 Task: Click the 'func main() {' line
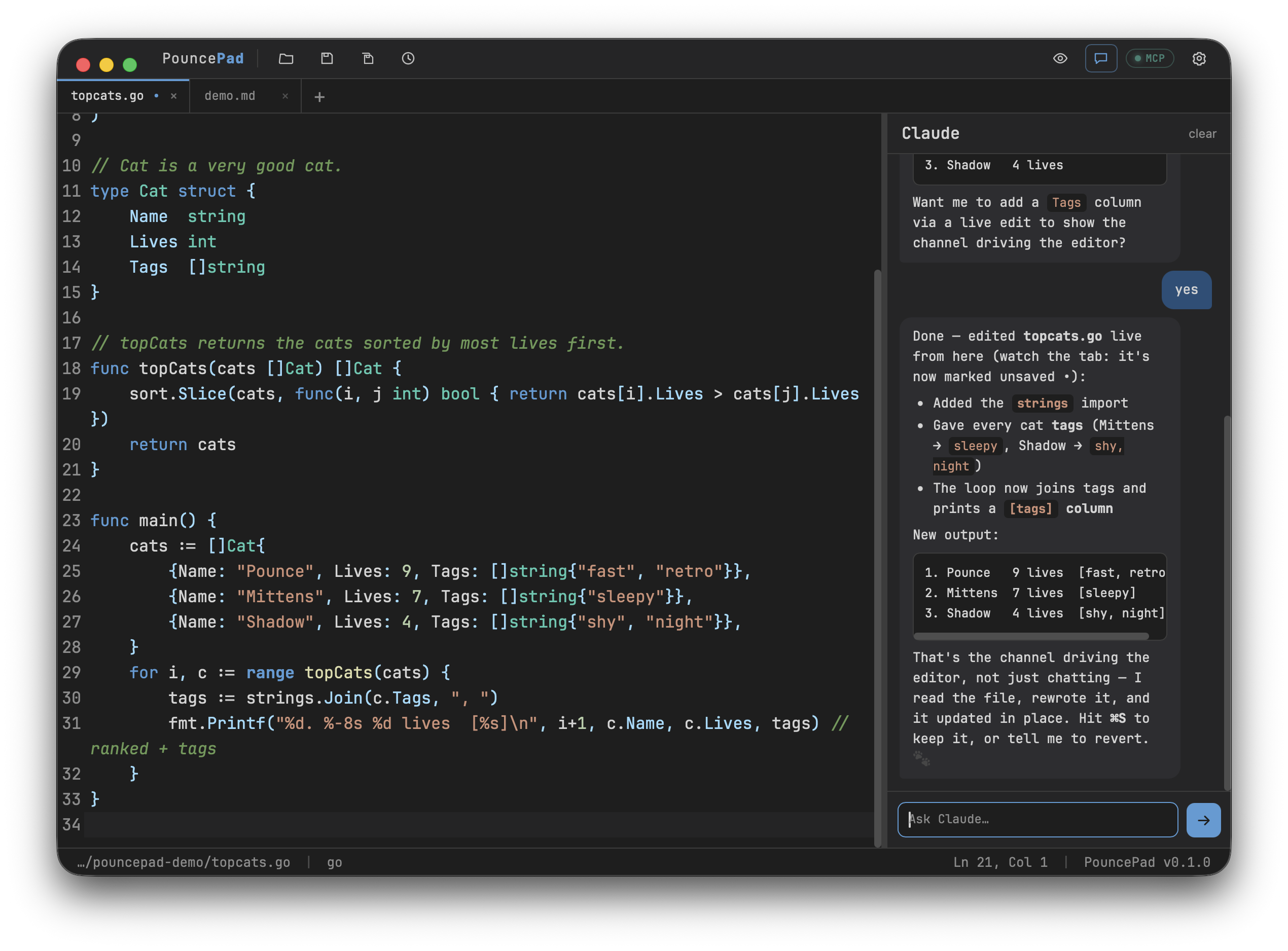pos(153,521)
